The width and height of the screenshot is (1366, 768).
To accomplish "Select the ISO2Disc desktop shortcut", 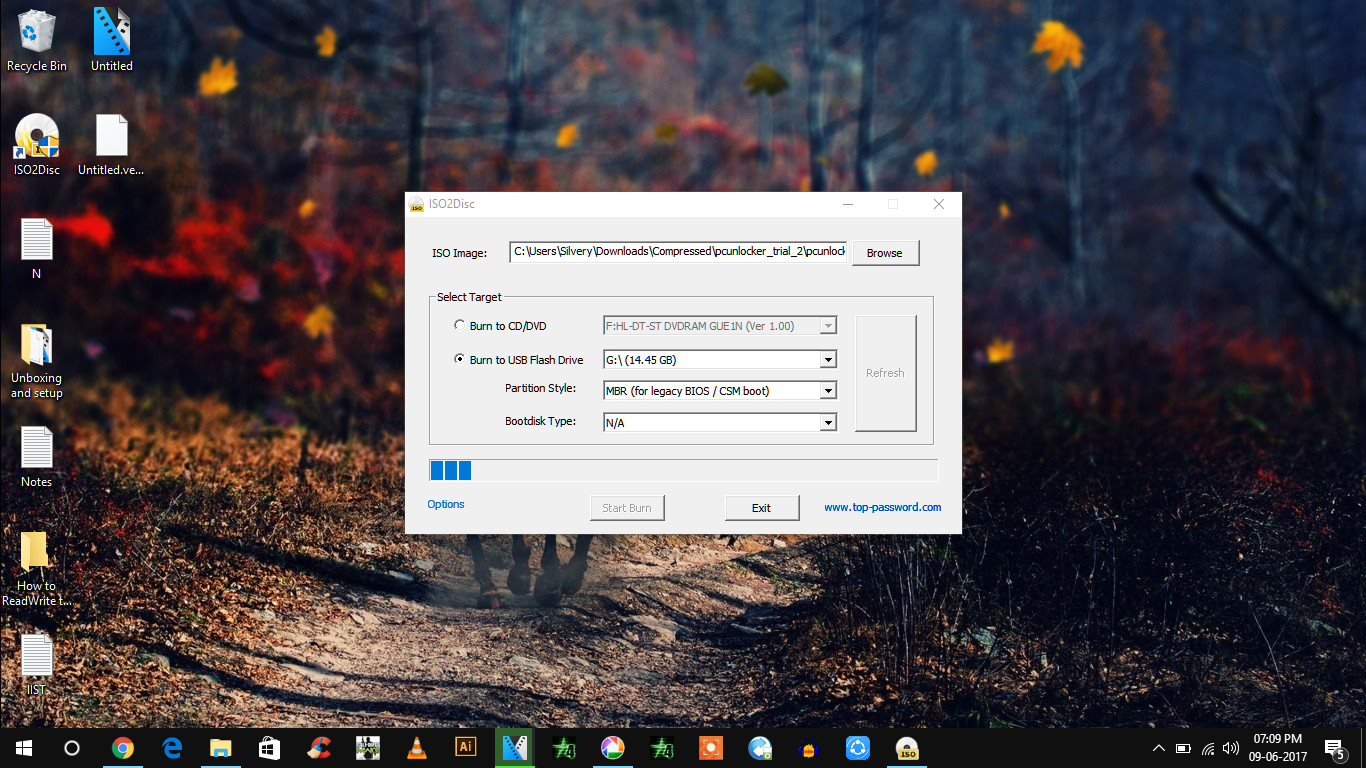I will 37,144.
